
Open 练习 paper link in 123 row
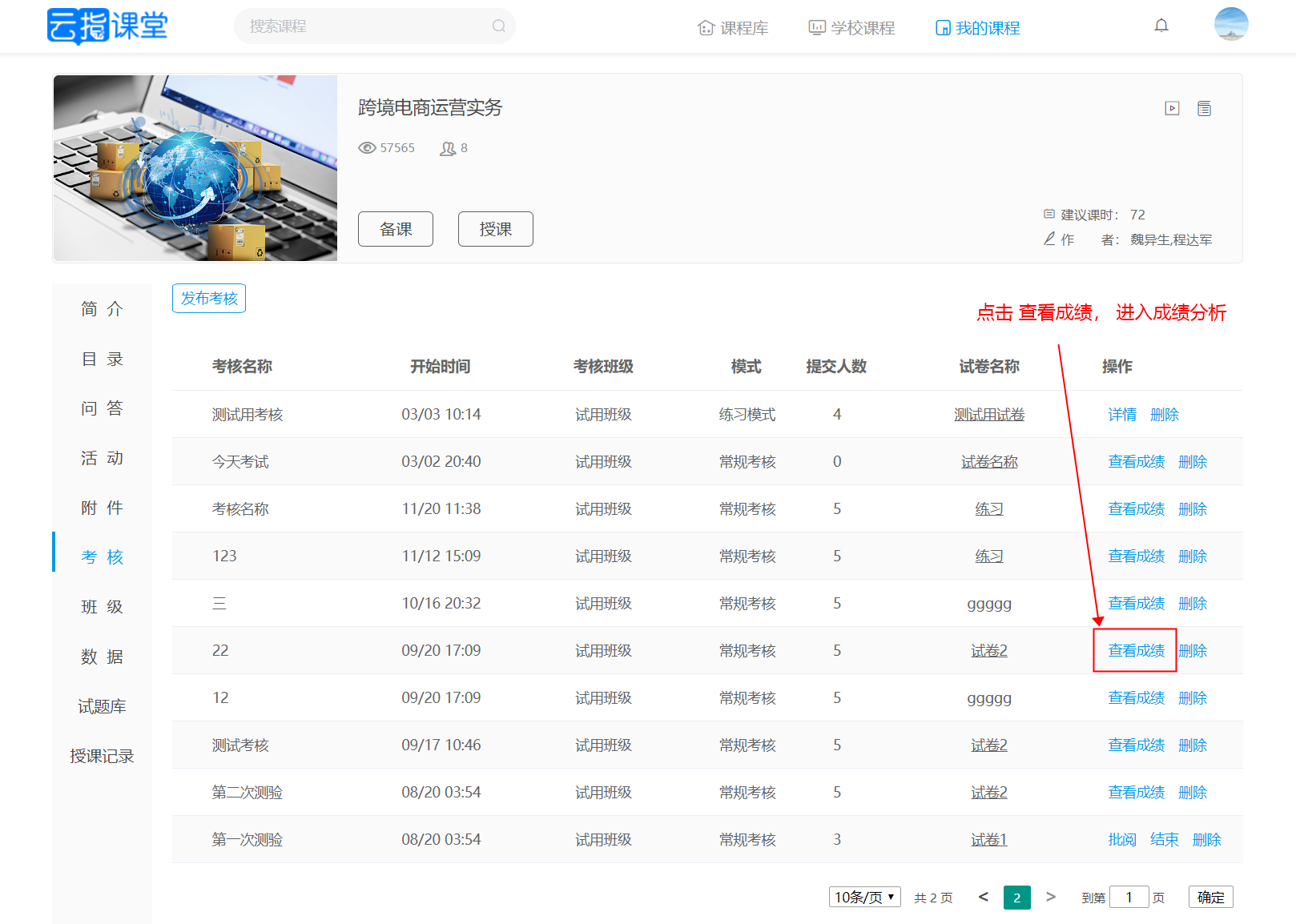click(x=989, y=556)
